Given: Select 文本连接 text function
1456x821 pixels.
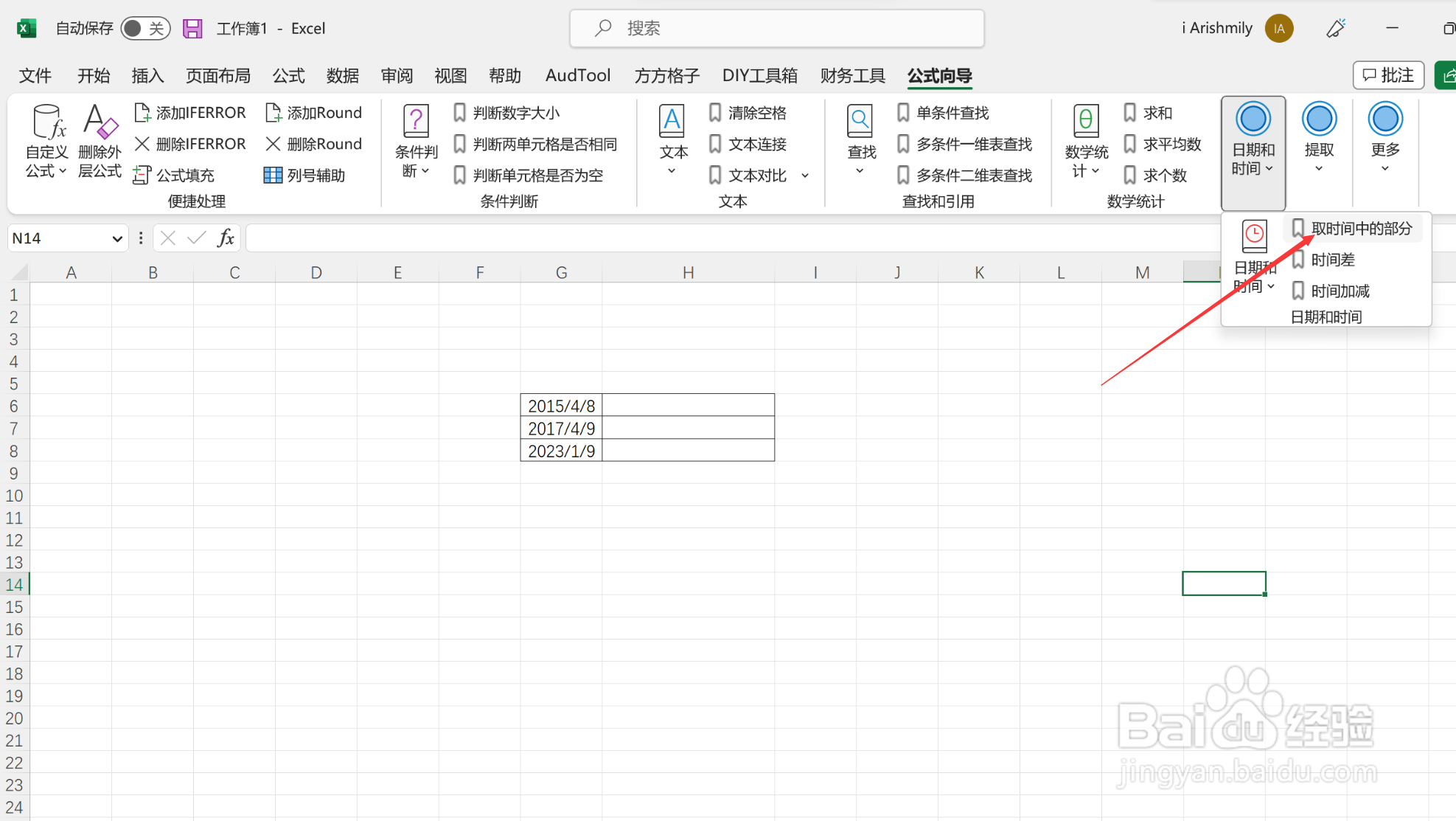Looking at the screenshot, I should [x=748, y=144].
